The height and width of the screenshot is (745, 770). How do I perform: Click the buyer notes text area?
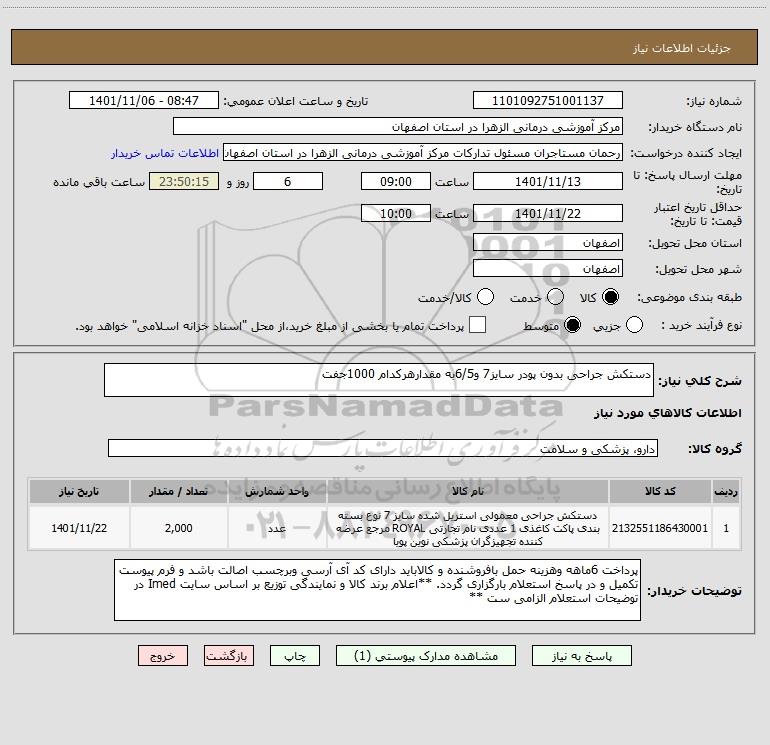click(x=377, y=590)
